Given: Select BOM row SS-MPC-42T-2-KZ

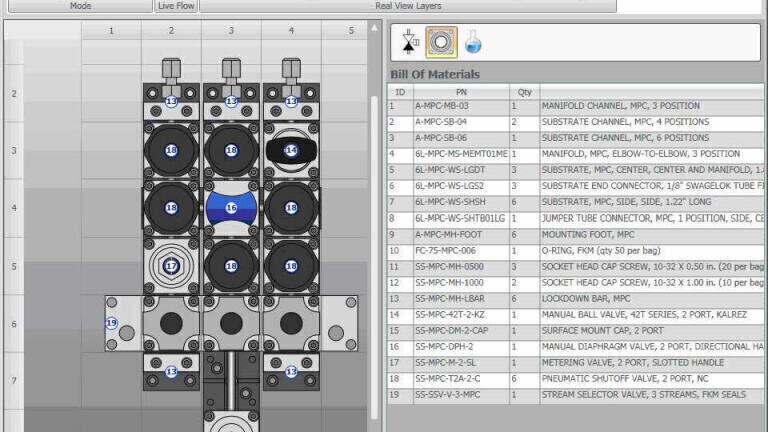Looking at the screenshot, I should pyautogui.click(x=576, y=315).
